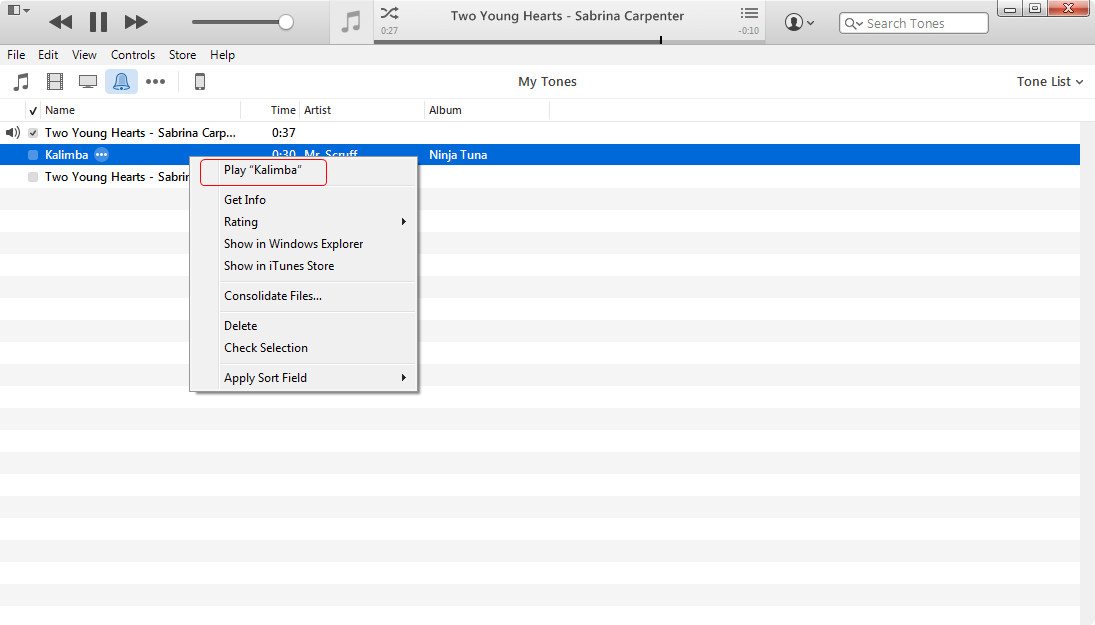Open the Controls menu
Image resolution: width=1095 pixels, height=625 pixels.
(x=133, y=54)
